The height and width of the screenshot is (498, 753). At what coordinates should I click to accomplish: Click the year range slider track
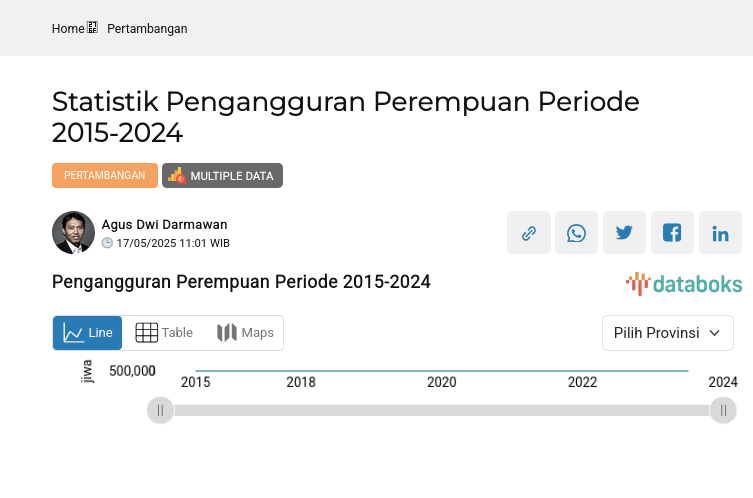tap(442, 411)
